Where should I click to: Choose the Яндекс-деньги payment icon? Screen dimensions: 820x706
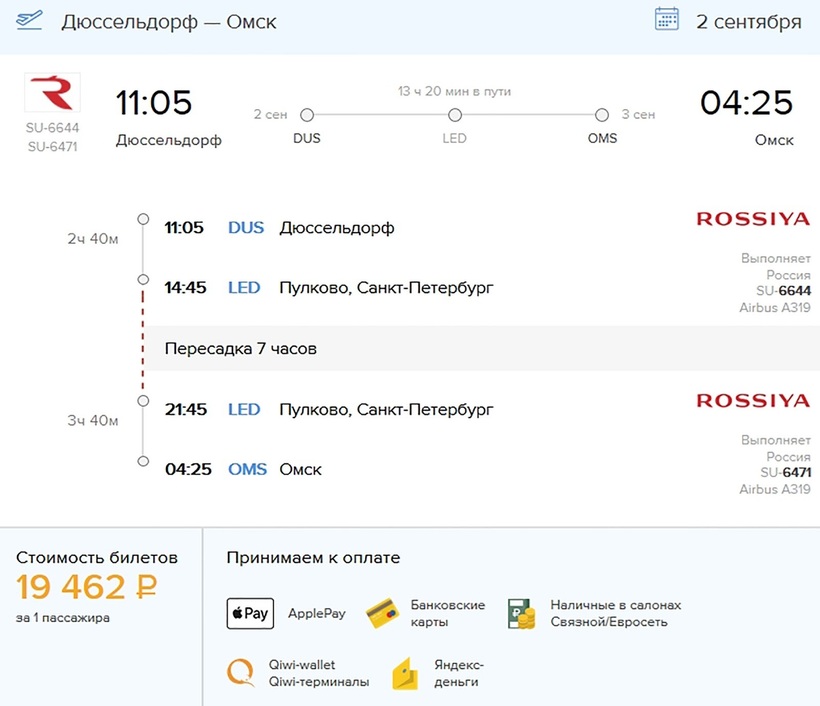point(405,673)
